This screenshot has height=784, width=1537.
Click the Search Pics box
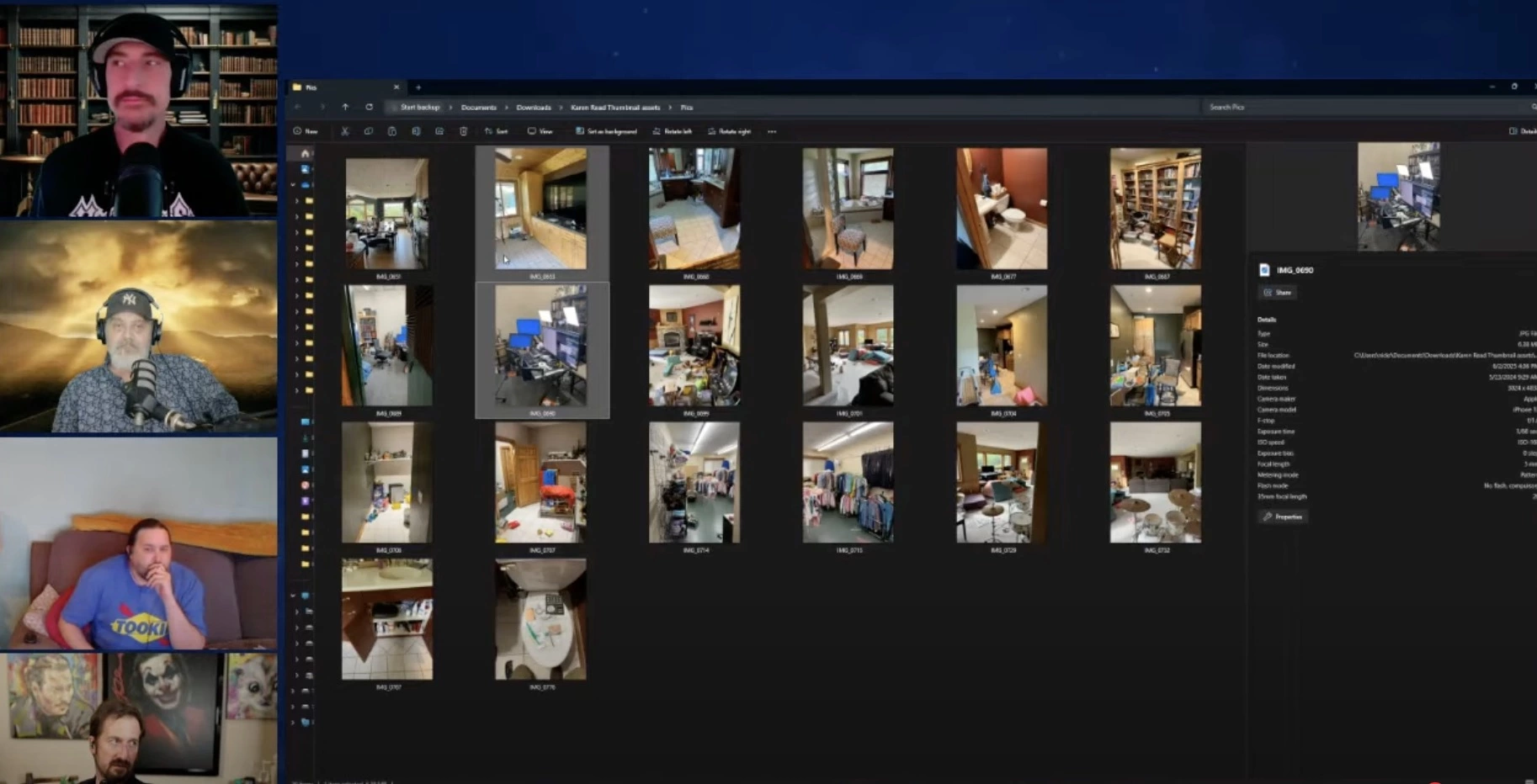pyautogui.click(x=1368, y=107)
